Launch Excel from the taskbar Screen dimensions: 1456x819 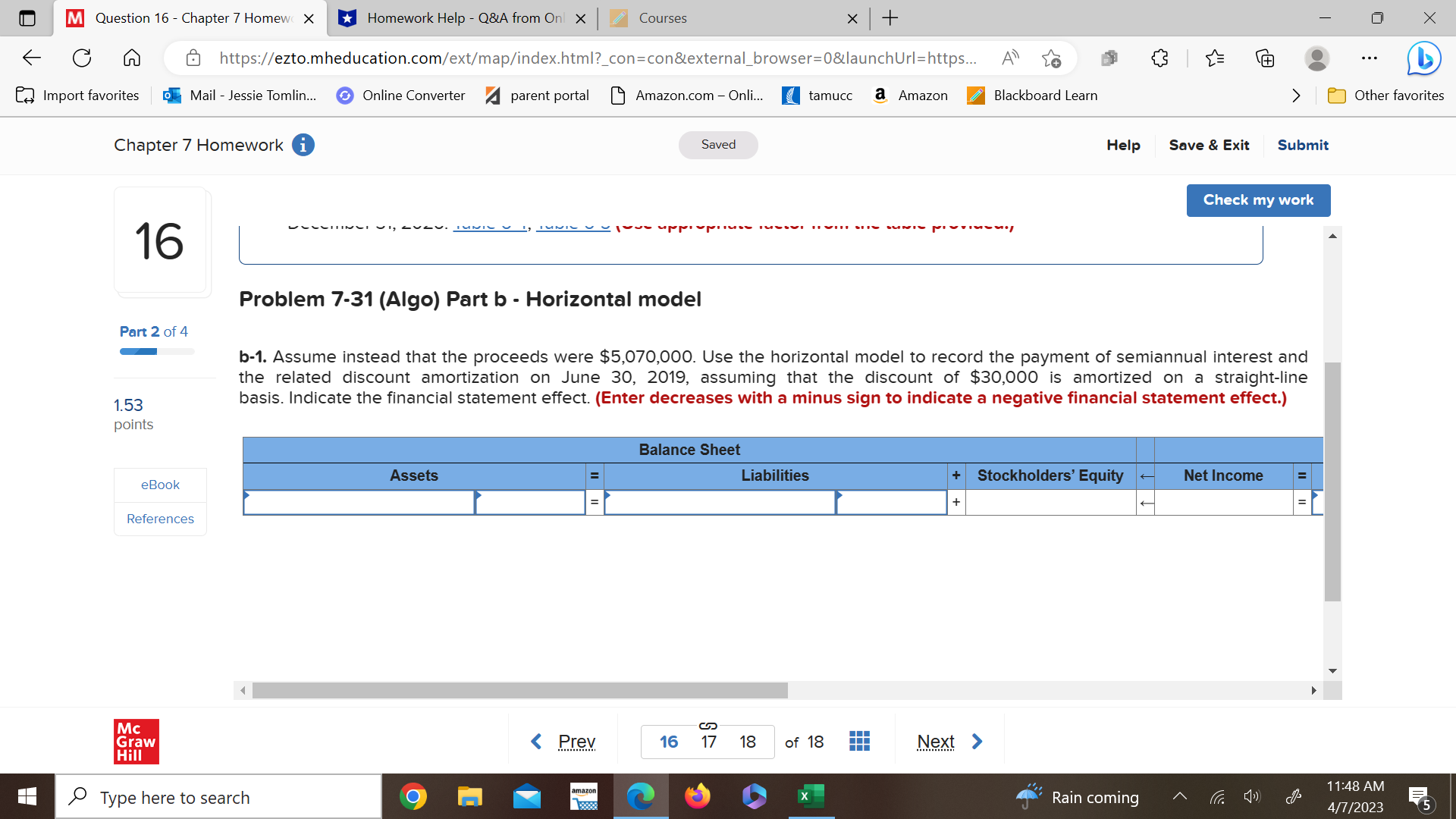click(810, 796)
